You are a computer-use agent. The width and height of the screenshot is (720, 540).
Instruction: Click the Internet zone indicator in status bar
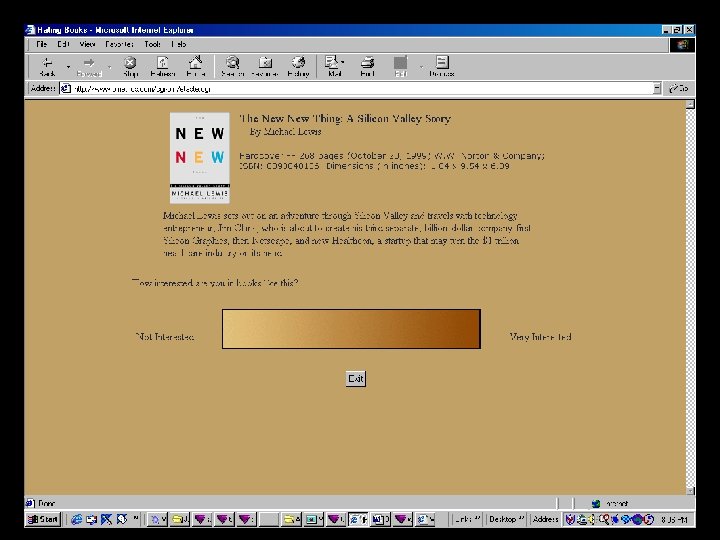(x=612, y=504)
